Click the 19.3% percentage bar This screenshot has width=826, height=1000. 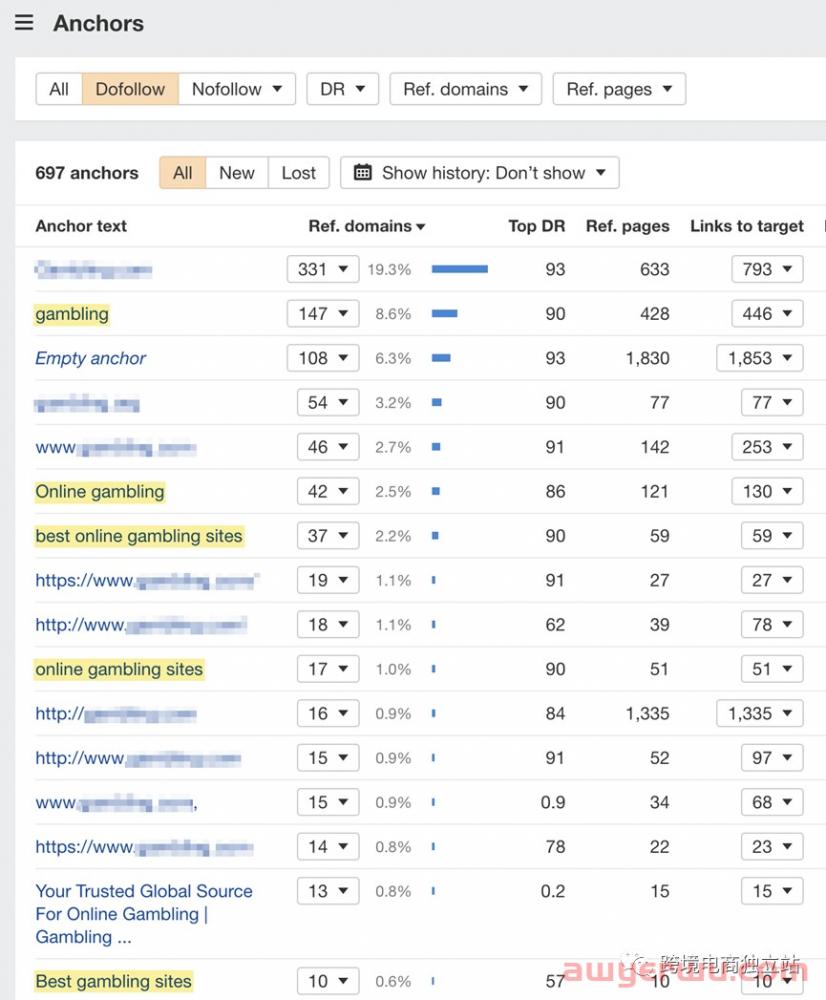point(459,269)
